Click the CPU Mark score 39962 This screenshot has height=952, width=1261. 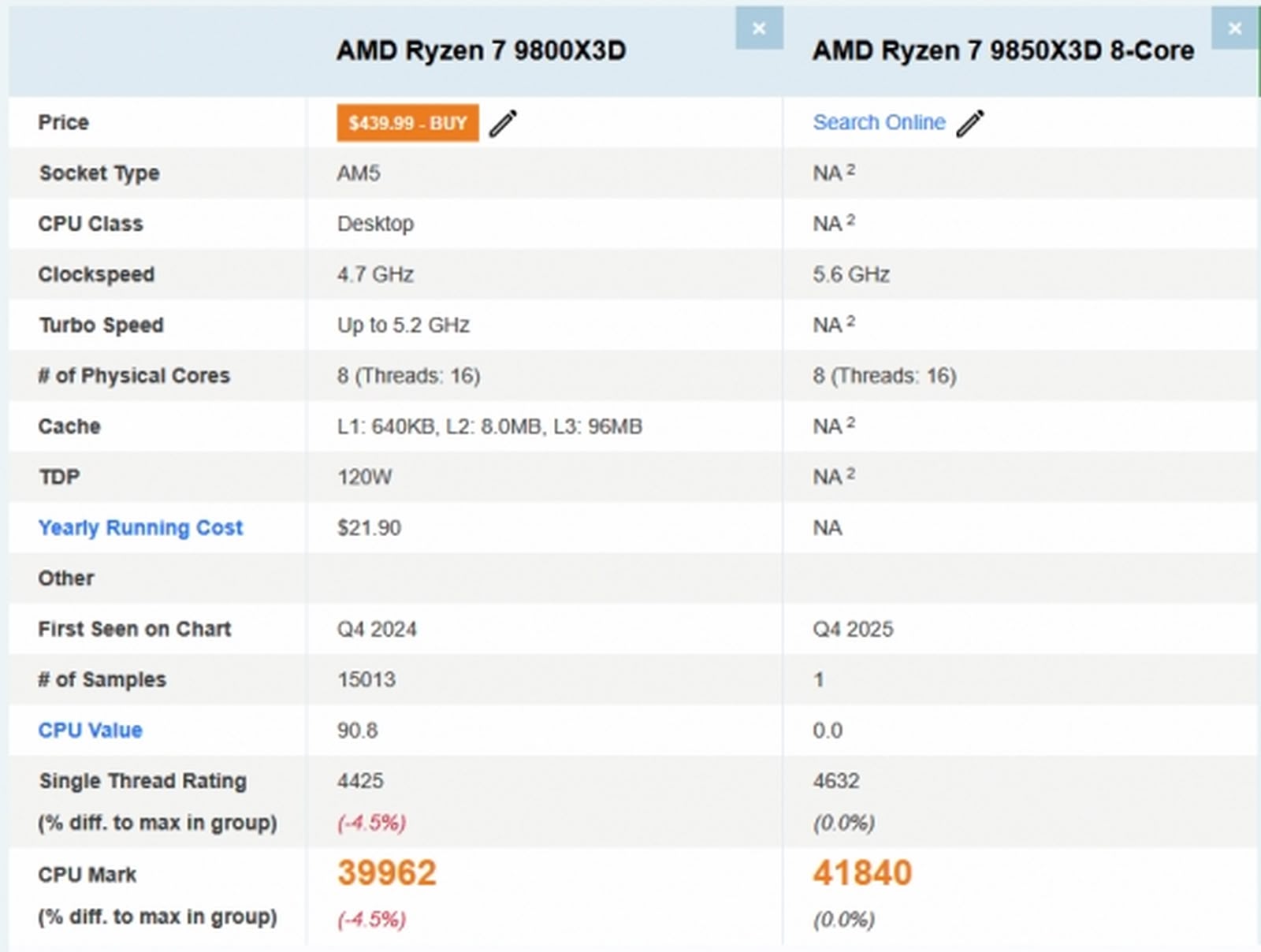[x=385, y=872]
